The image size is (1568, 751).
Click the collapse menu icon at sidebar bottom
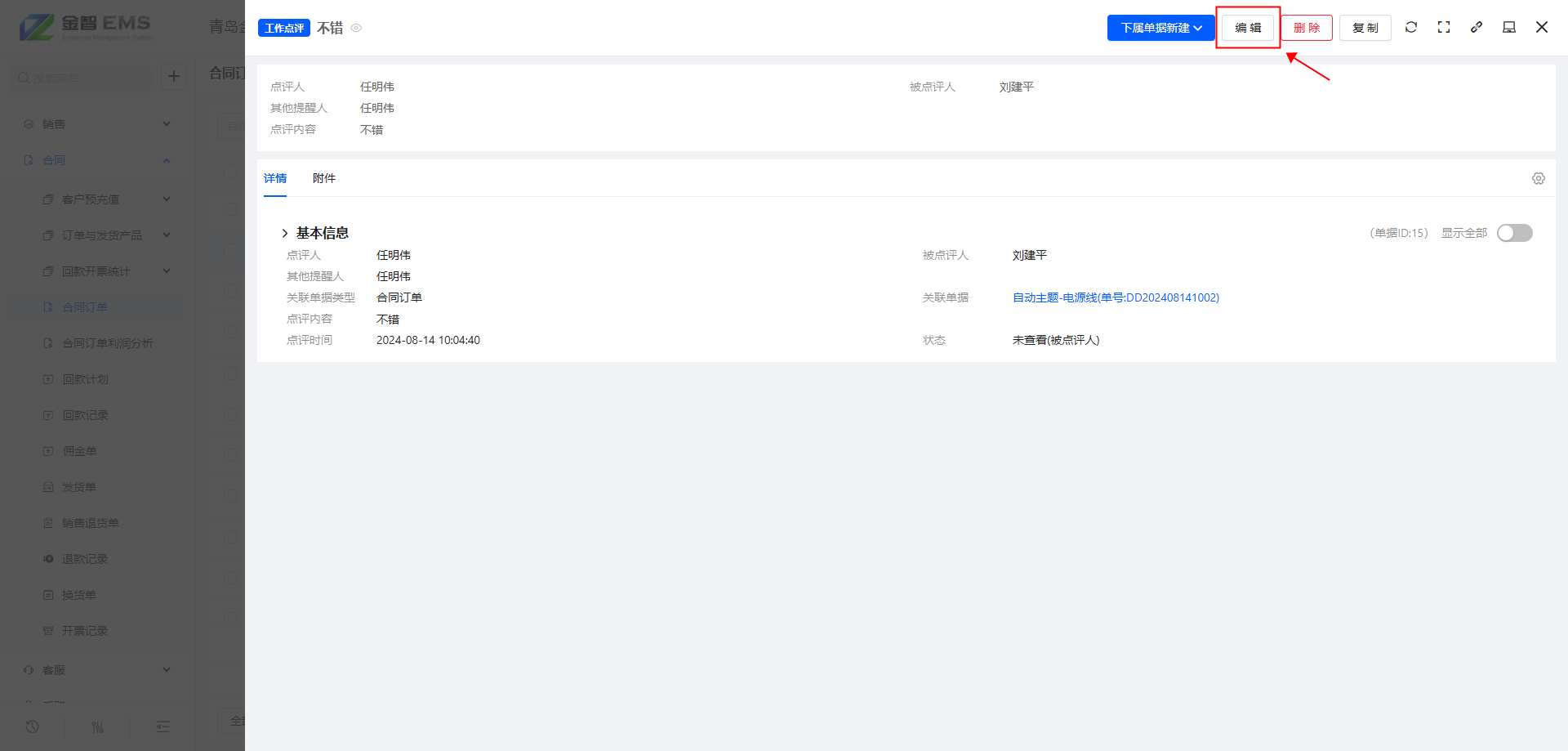[x=163, y=726]
